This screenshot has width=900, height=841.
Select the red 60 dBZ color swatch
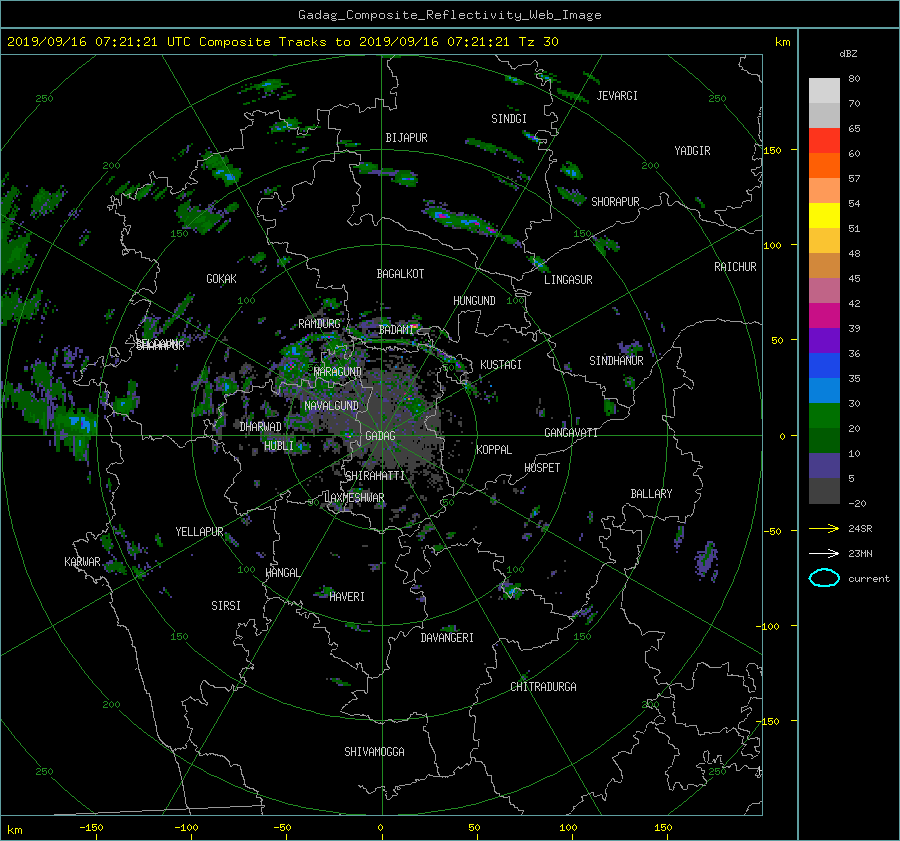tap(824, 141)
